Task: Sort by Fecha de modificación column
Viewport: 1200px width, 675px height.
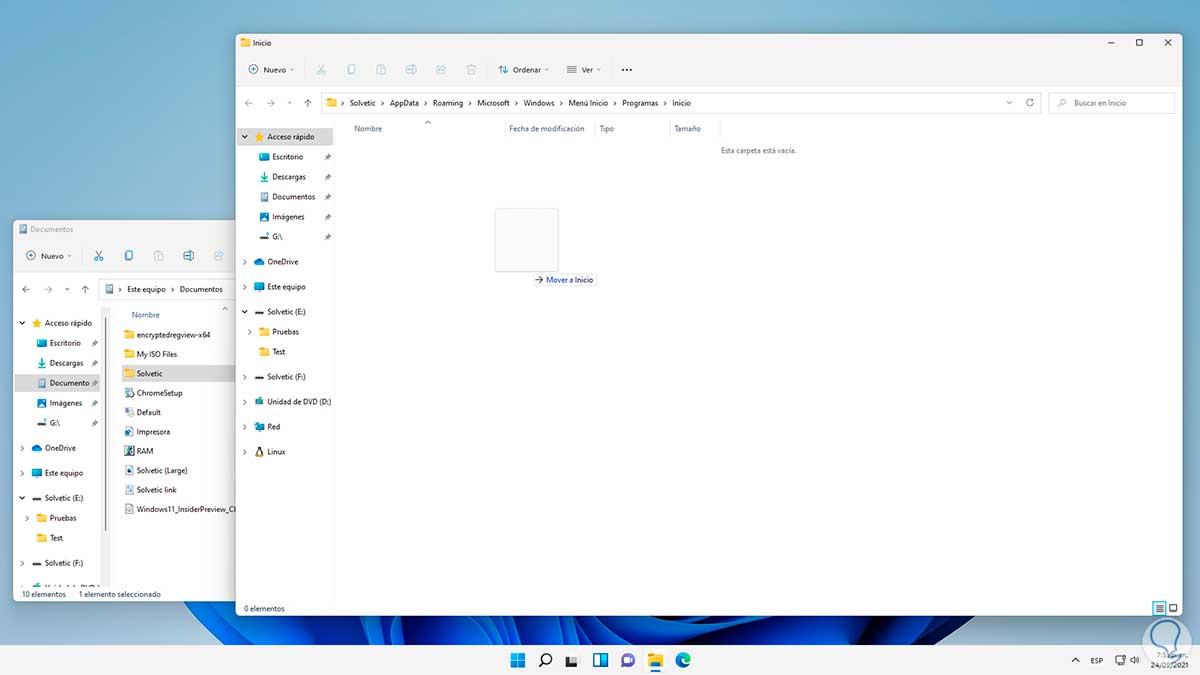Action: (546, 129)
